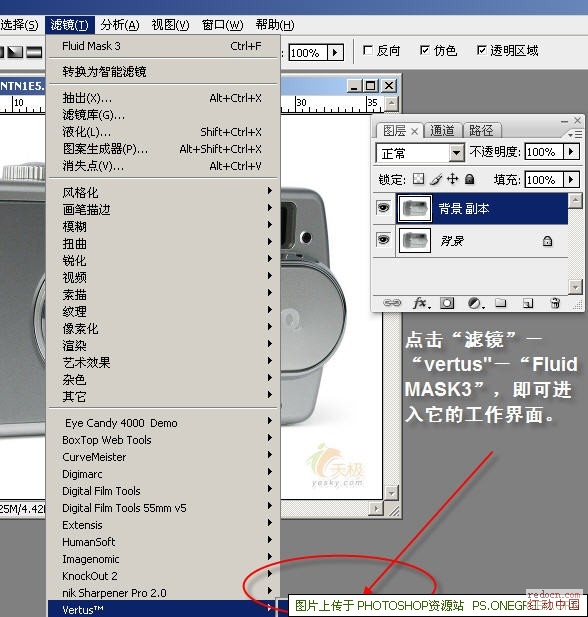Image resolution: width=588 pixels, height=617 pixels.
Task: Select the 背景 layer thumbnail
Action: click(x=415, y=240)
